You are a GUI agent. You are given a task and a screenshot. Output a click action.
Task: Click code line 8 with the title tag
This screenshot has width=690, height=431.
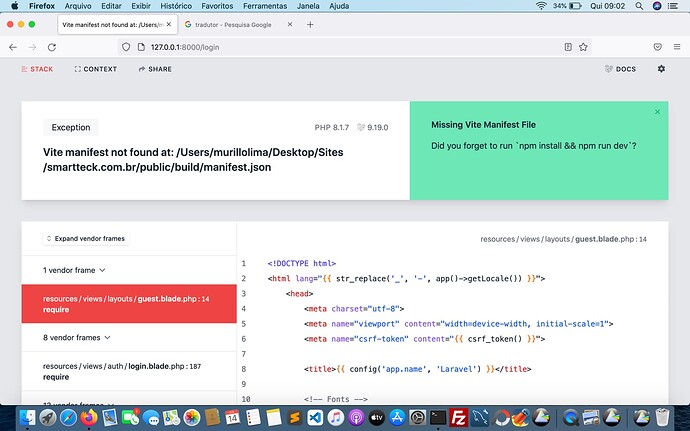click(417, 369)
